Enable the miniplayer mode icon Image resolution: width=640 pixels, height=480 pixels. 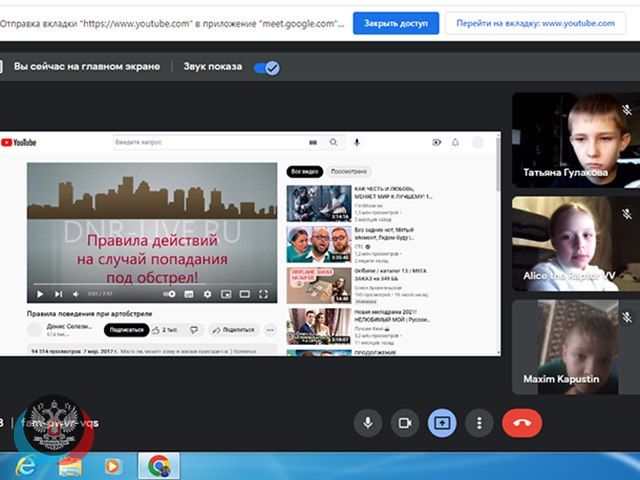tap(226, 294)
